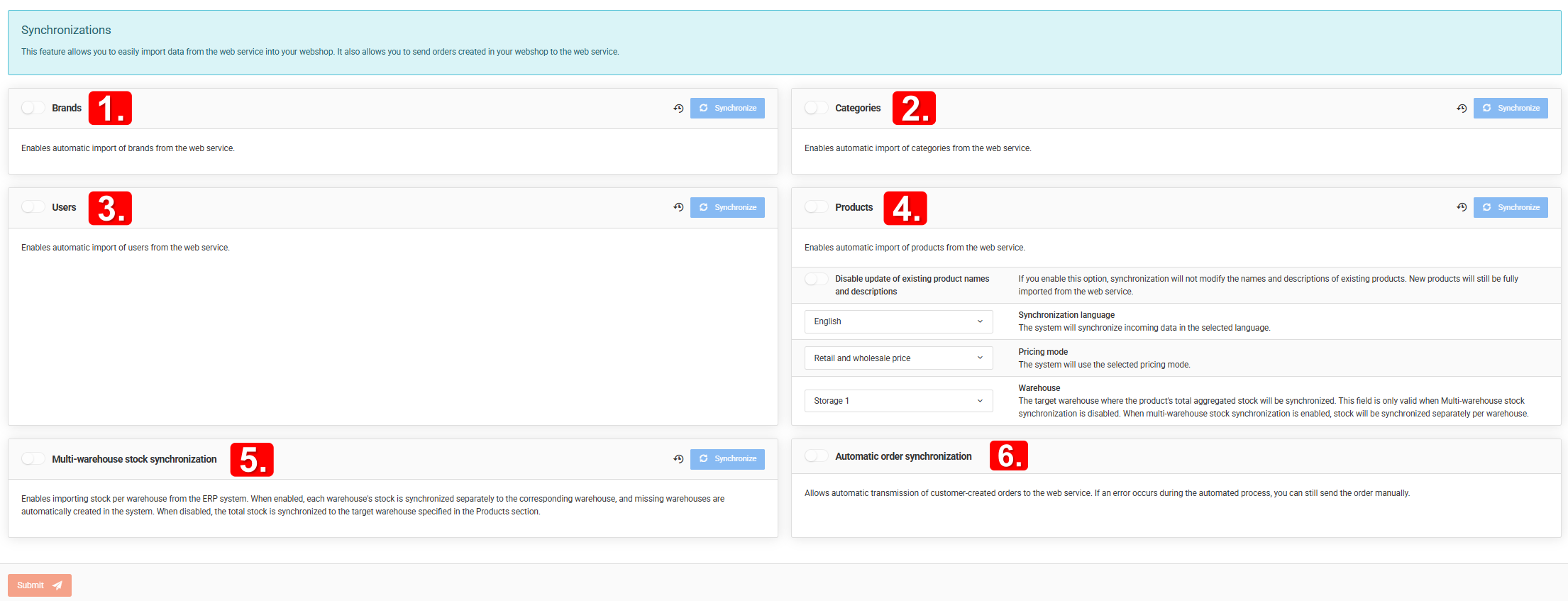Synchronize Multi-warehouse stock now
The height and width of the screenshot is (601, 1568).
[x=727, y=459]
